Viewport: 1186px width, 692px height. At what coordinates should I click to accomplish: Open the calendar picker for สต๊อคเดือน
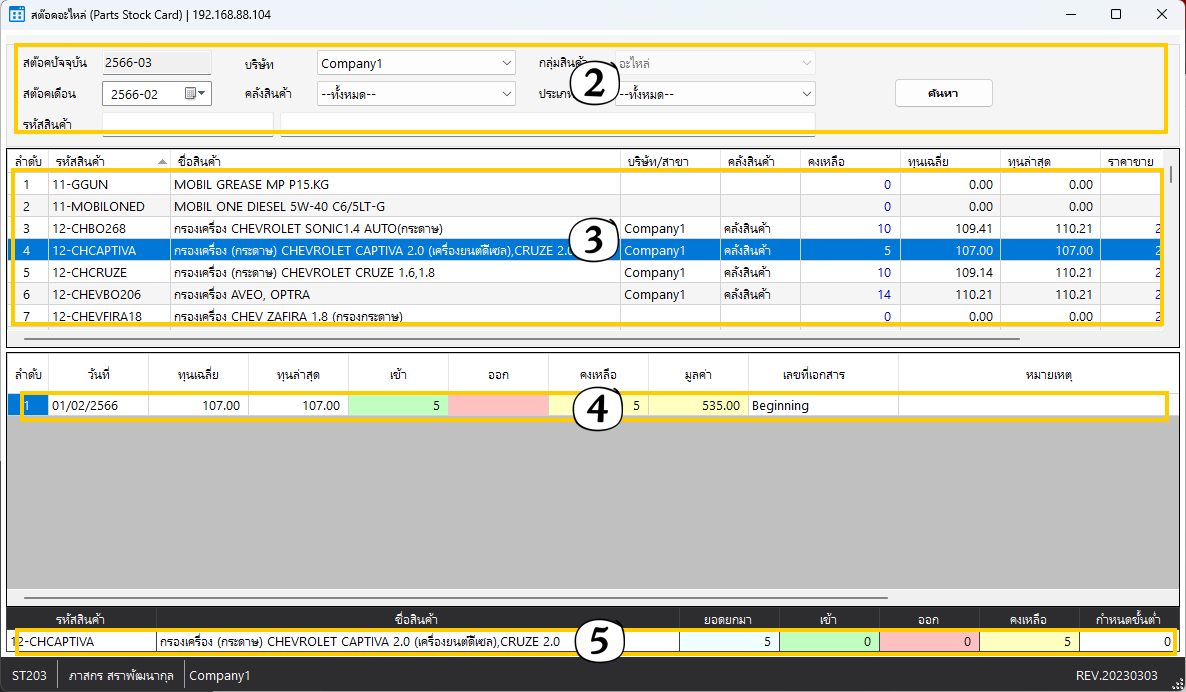(x=196, y=94)
